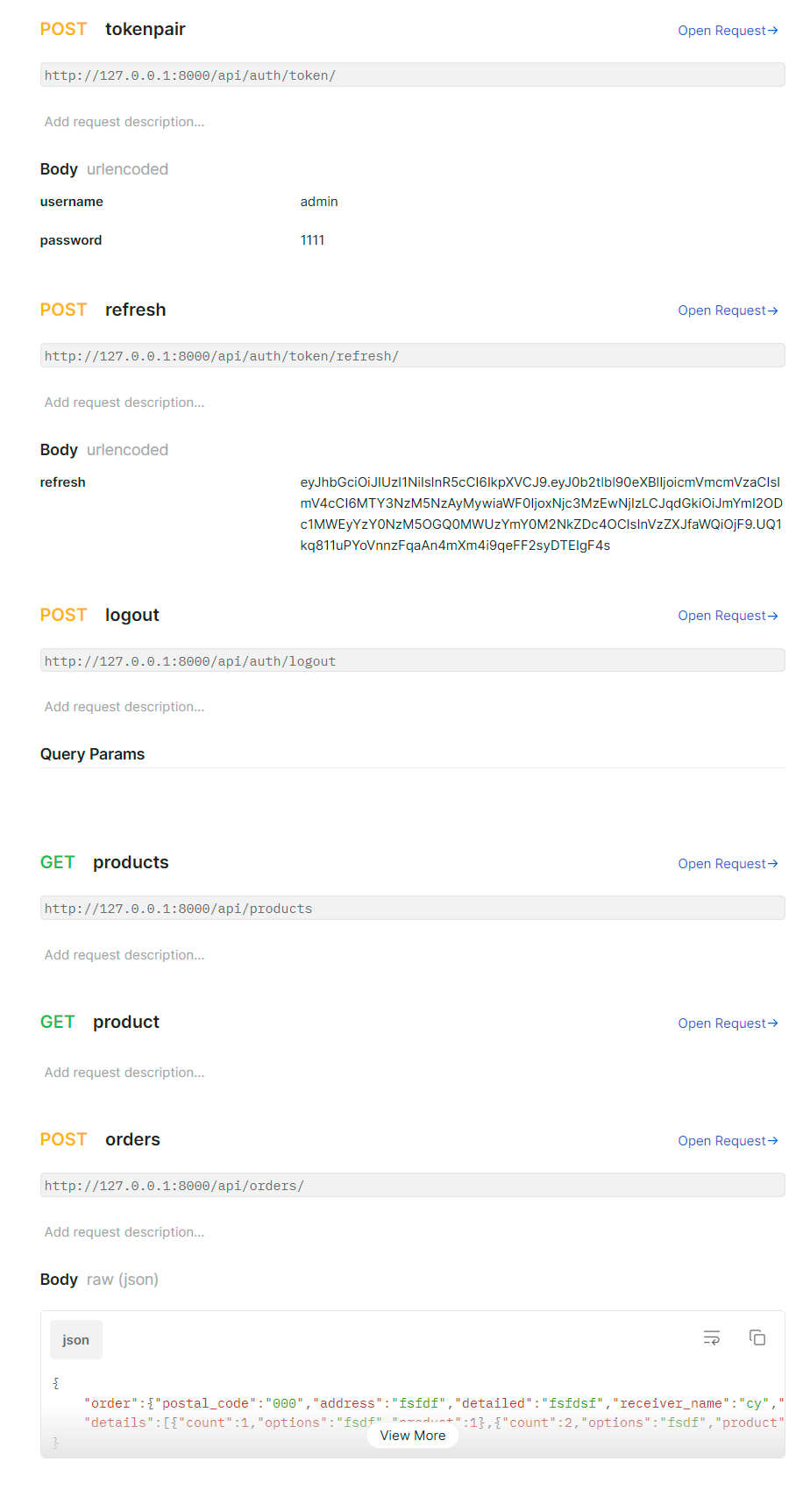Add request description under tokenpair
803x1512 pixels.
point(124,122)
